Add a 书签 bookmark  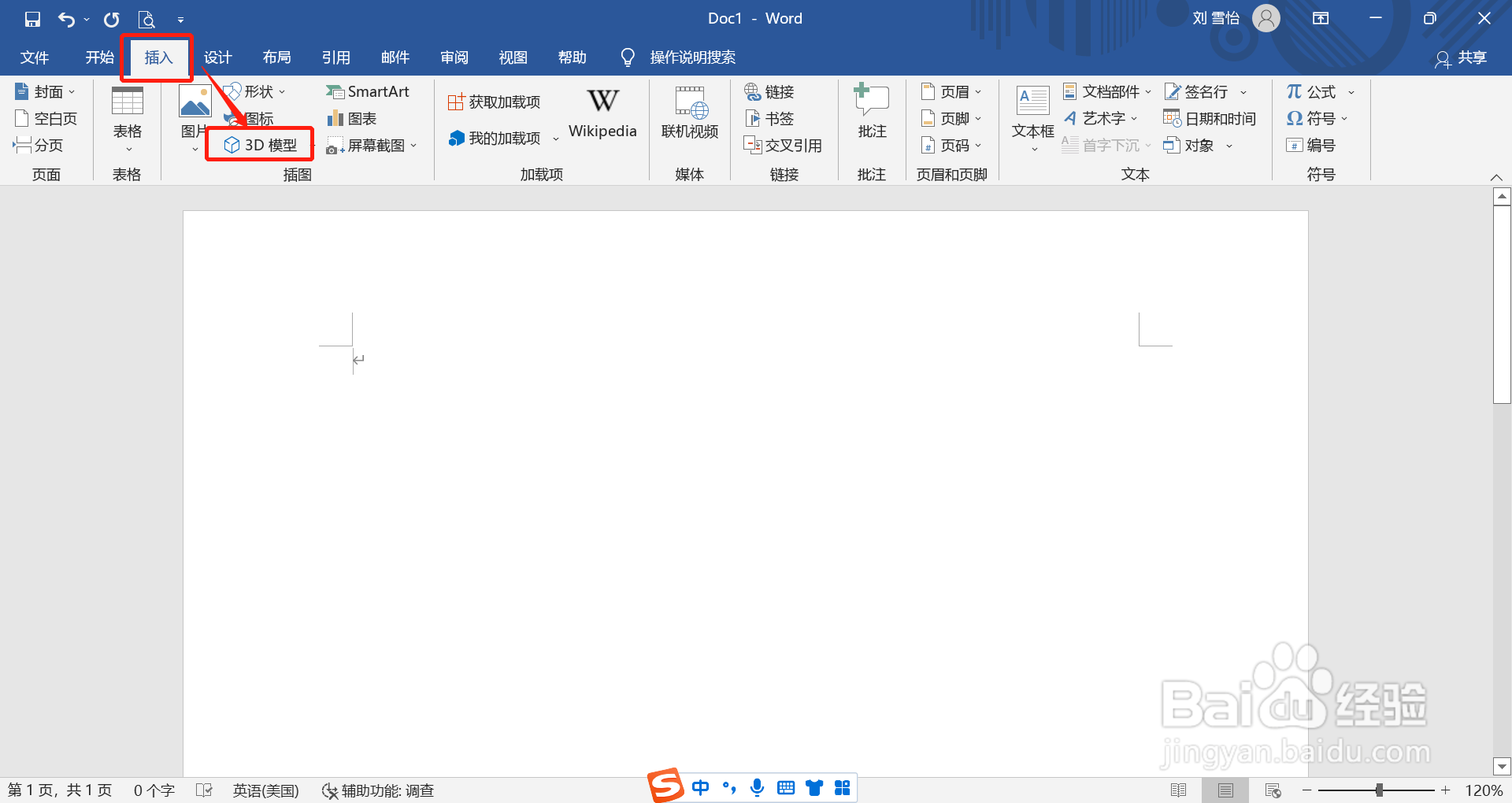click(770, 118)
